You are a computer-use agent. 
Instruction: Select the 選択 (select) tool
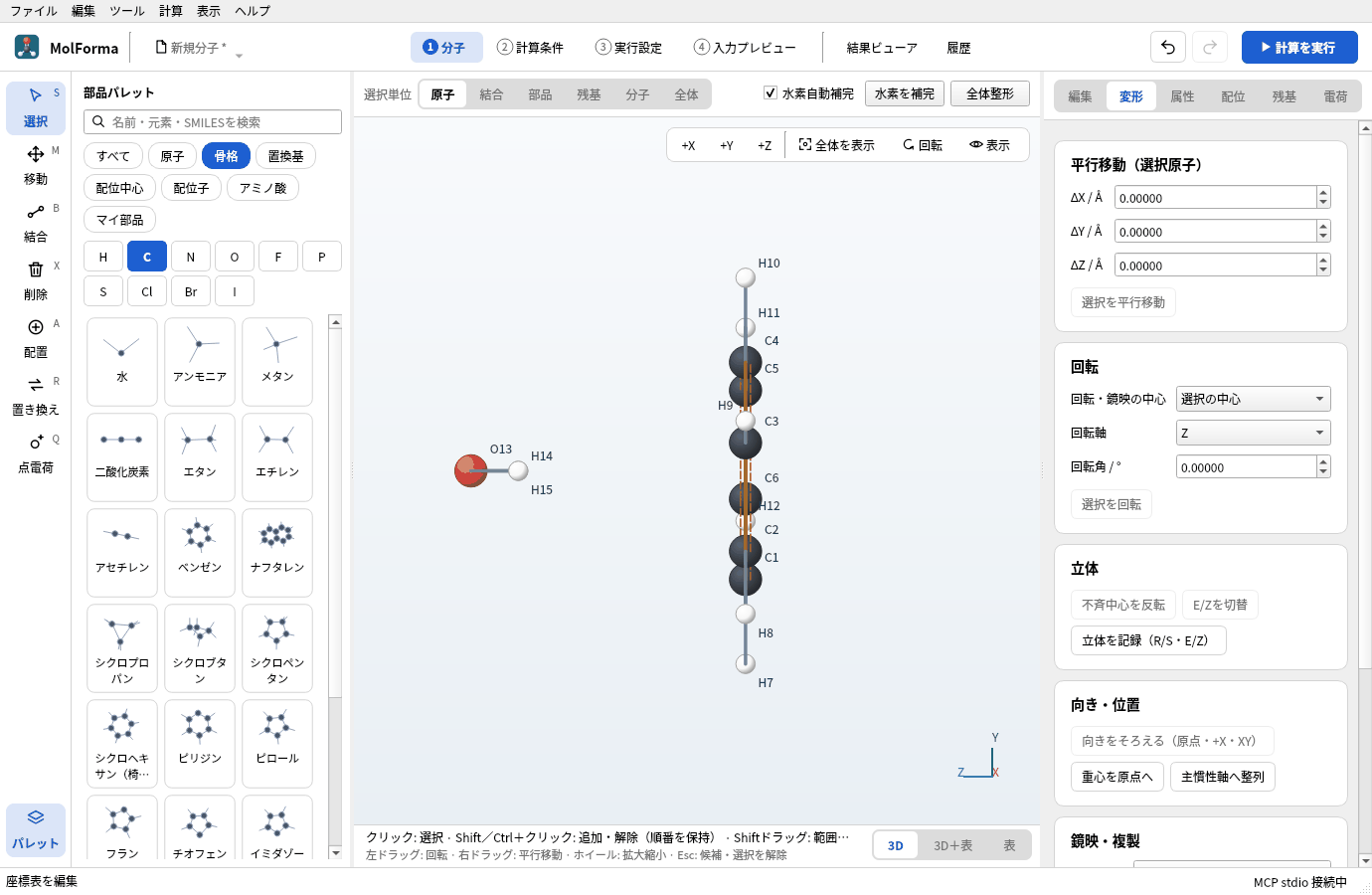pos(36,107)
